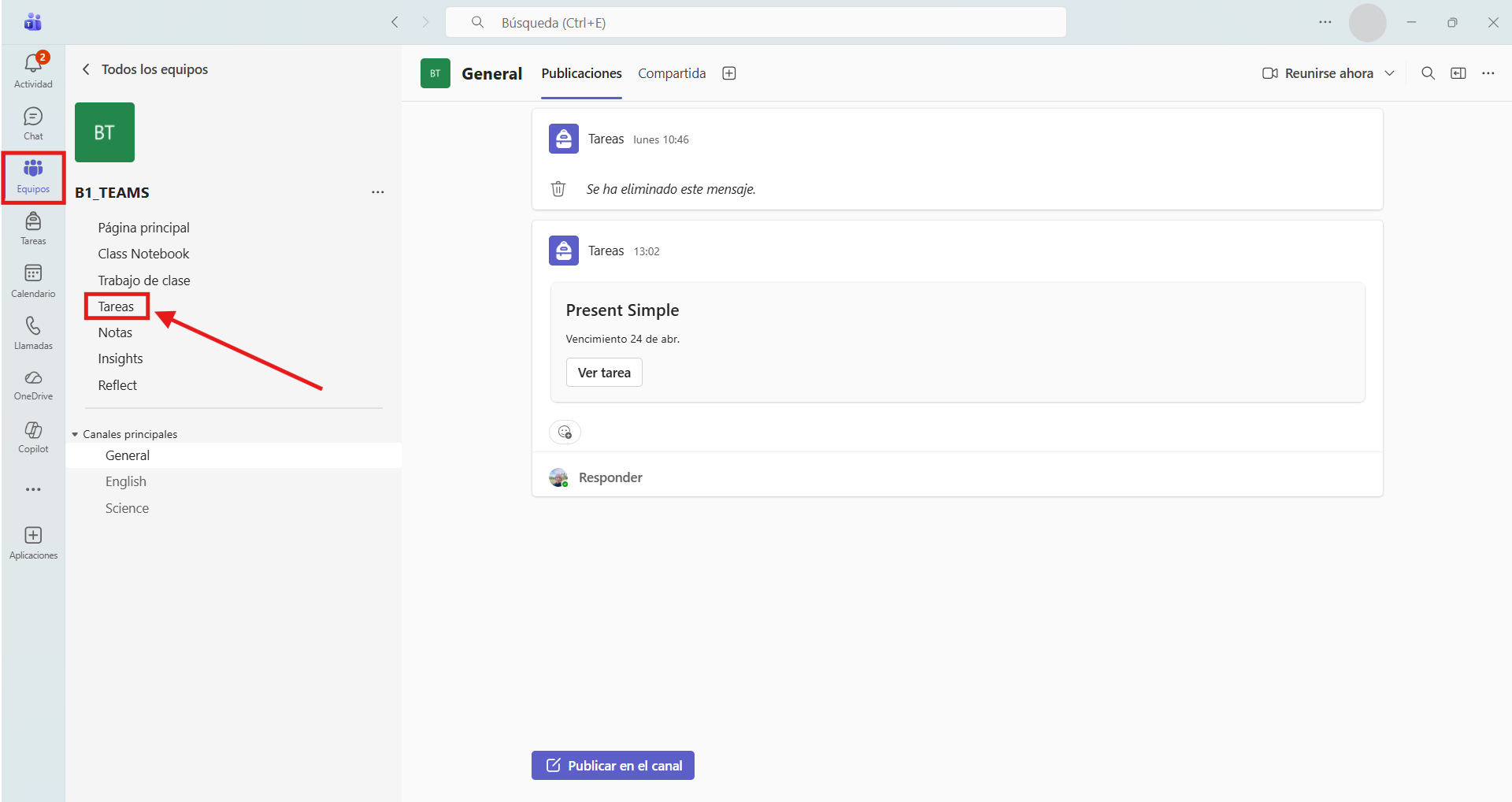This screenshot has width=1512, height=802.
Task: Open Notas section
Action: (115, 332)
